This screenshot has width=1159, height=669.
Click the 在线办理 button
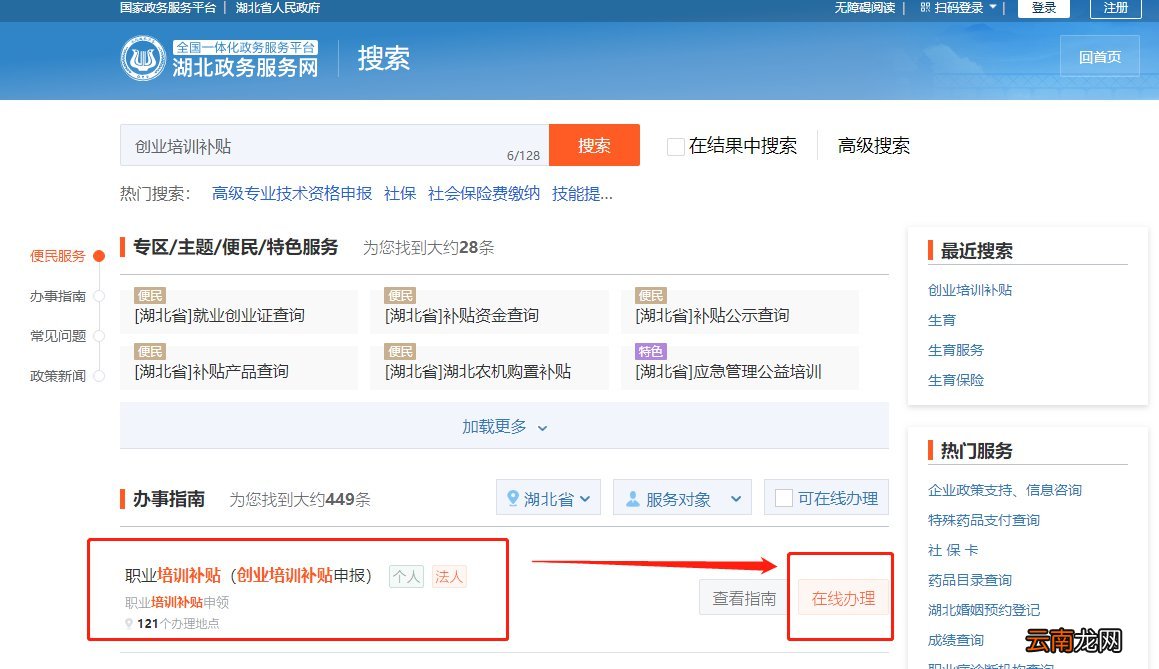click(843, 598)
